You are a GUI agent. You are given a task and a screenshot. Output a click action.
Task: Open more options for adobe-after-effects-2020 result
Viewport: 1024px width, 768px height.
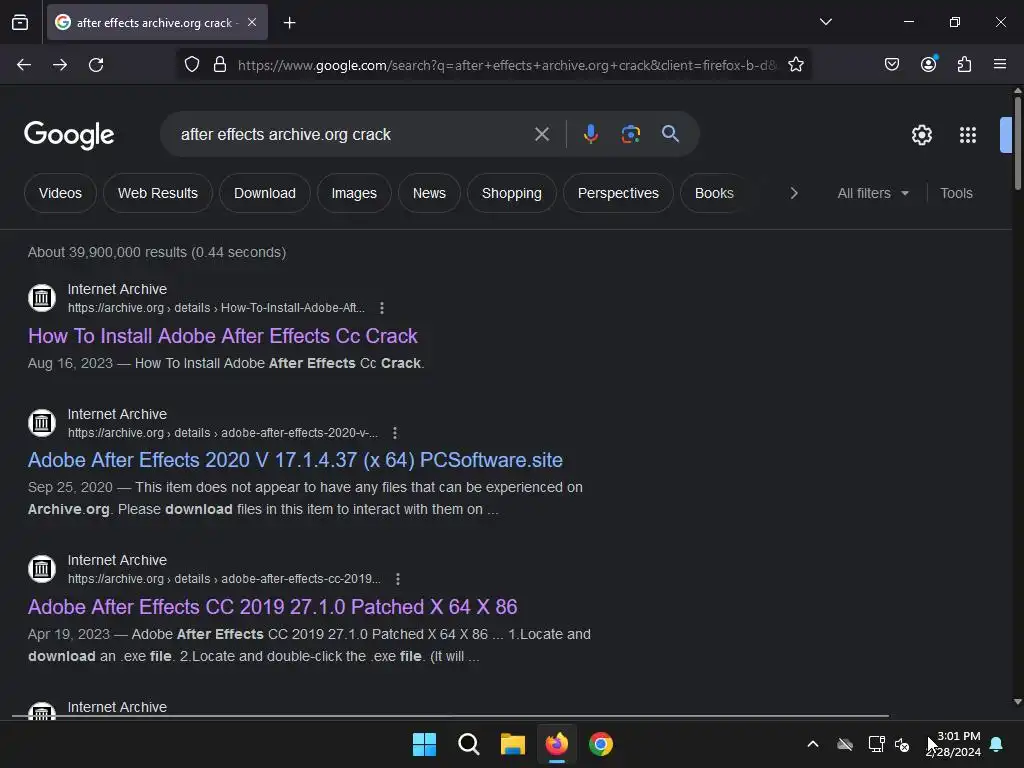[394, 433]
